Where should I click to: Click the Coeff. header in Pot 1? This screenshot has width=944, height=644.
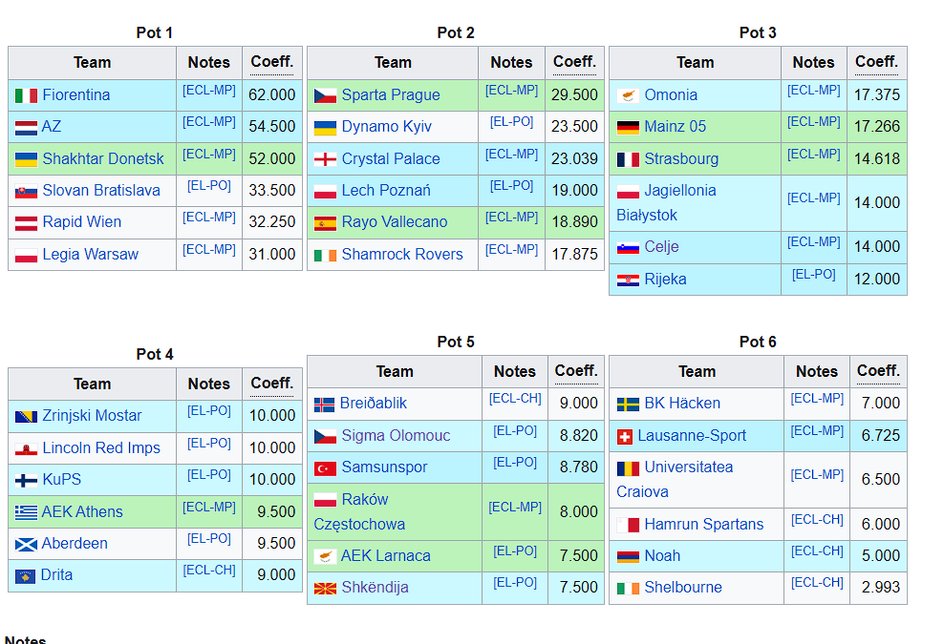point(271,61)
